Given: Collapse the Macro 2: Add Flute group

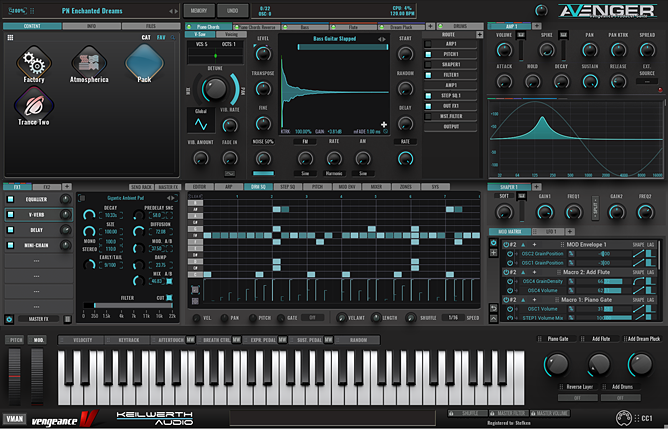Looking at the screenshot, I should click(523, 272).
